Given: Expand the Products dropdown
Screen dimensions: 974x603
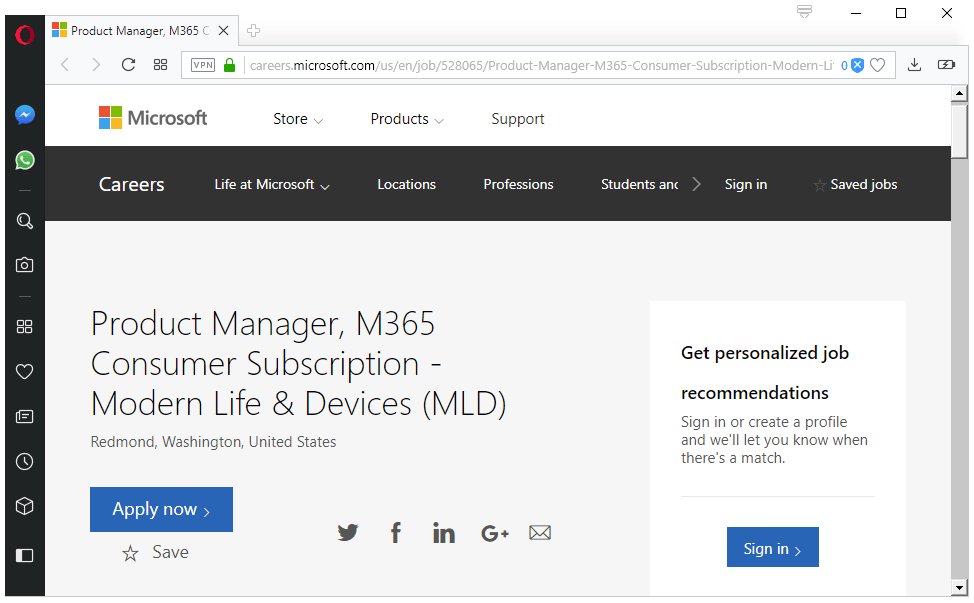Looking at the screenshot, I should [x=407, y=119].
